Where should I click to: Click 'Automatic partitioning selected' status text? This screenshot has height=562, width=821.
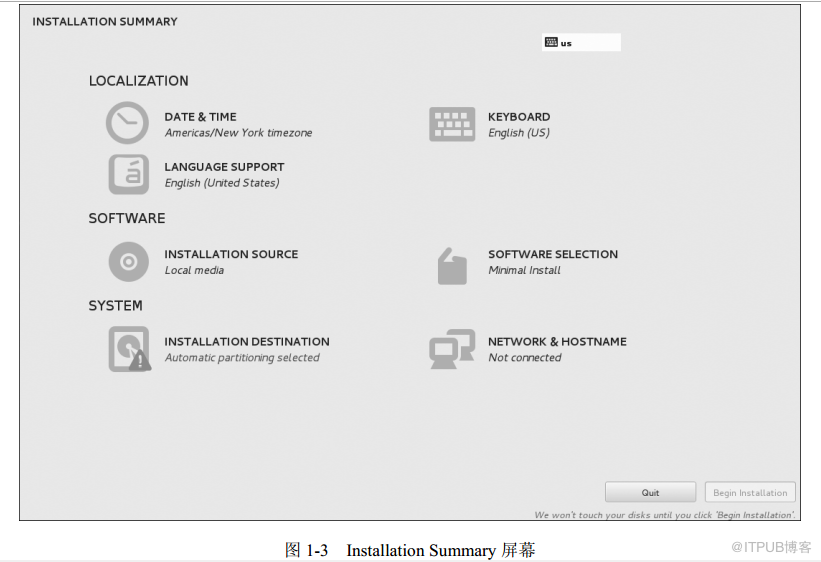pos(242,358)
